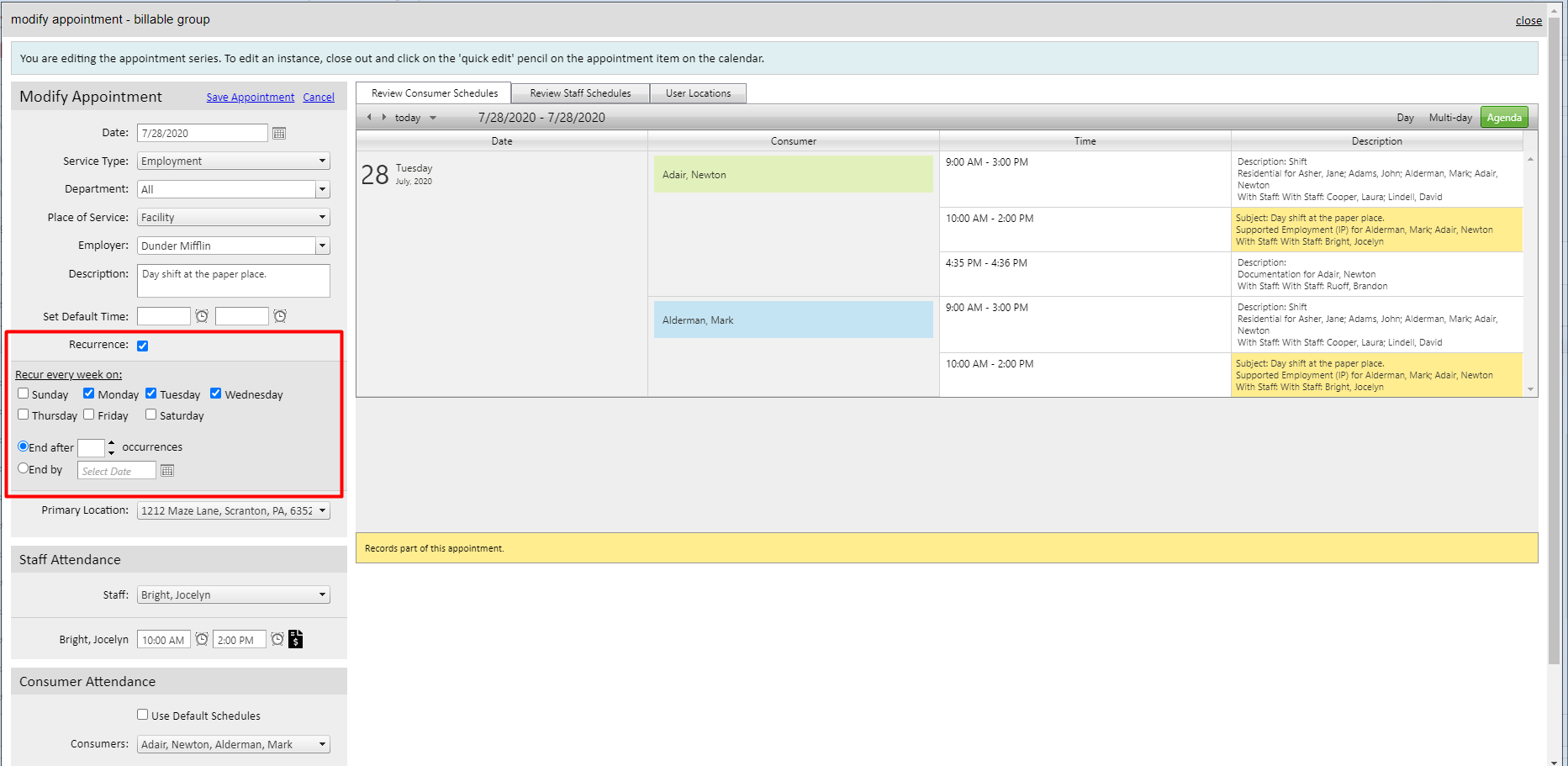Image resolution: width=1568 pixels, height=766 pixels.
Task: Check the Friday recurrence box
Action: point(89,415)
